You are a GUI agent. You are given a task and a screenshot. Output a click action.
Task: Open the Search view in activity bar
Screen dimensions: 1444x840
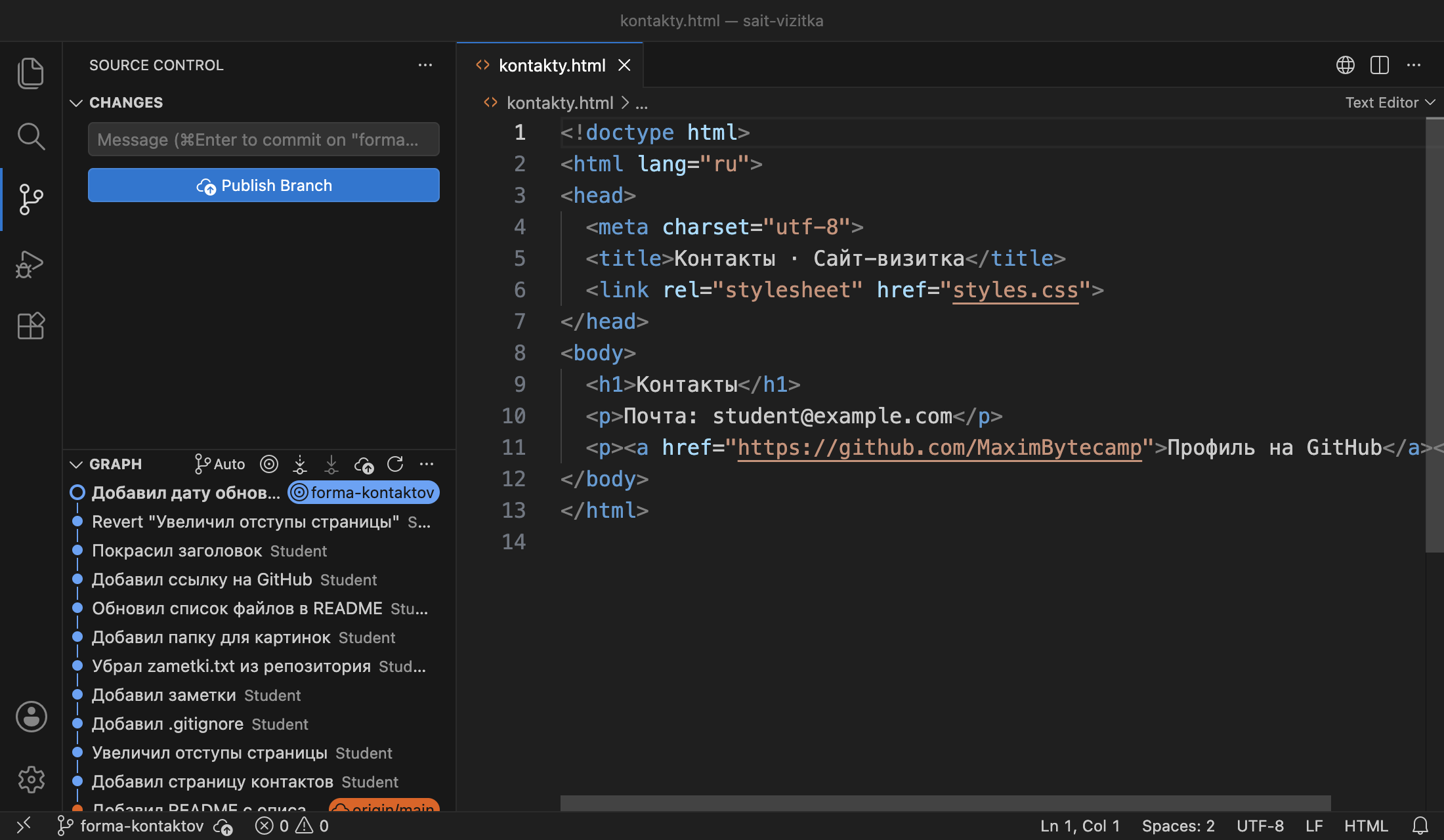[31, 136]
